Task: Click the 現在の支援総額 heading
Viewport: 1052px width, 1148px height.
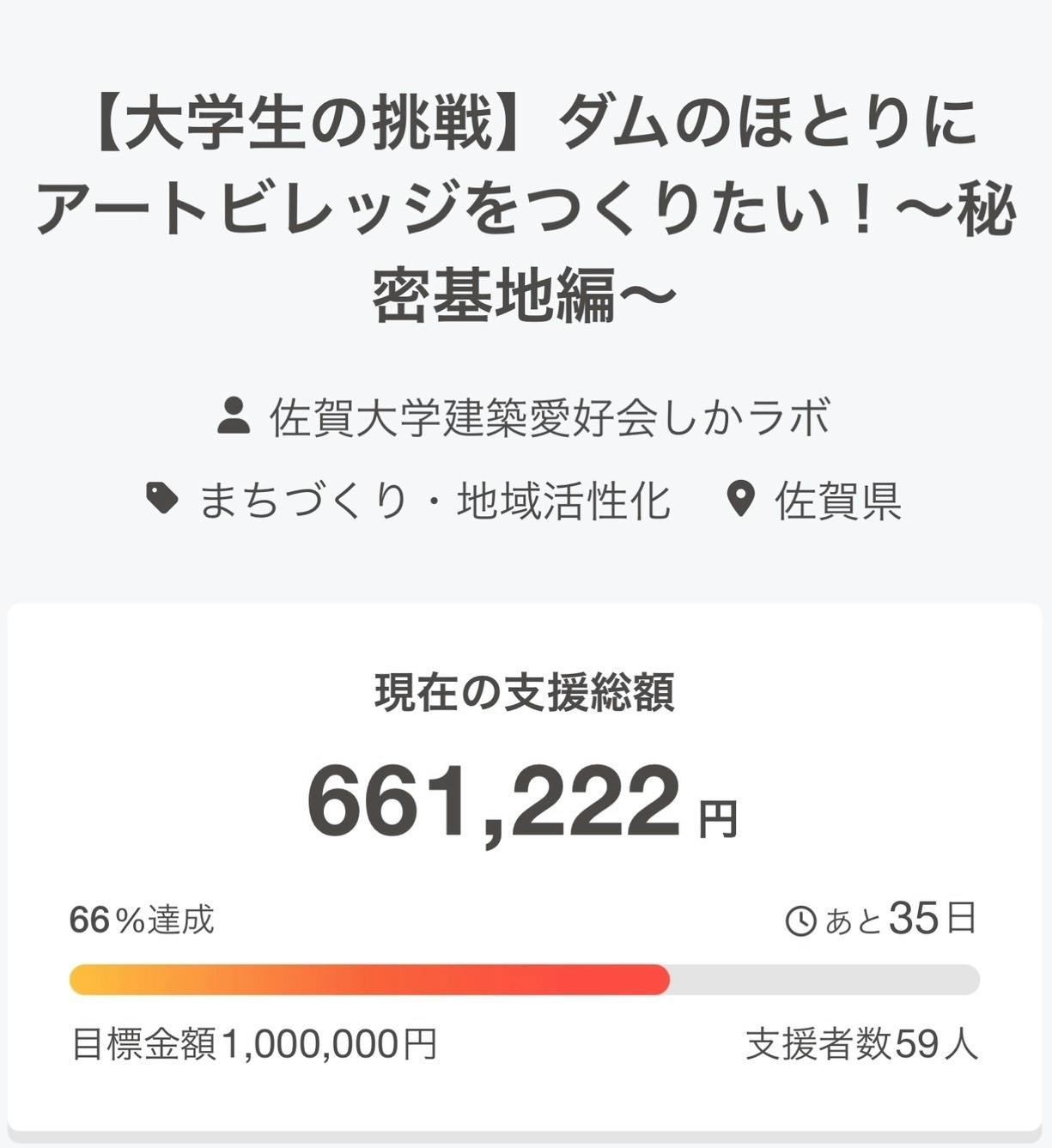Action: coord(525,693)
